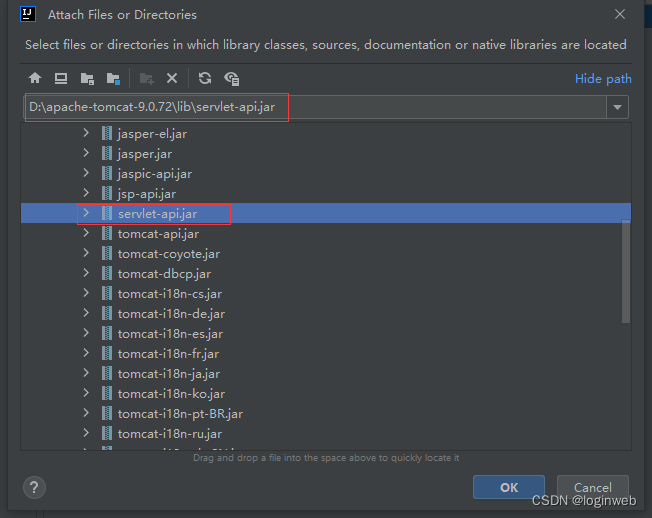Select tomcat-coyote.jar file
The image size is (652, 518).
pos(169,254)
